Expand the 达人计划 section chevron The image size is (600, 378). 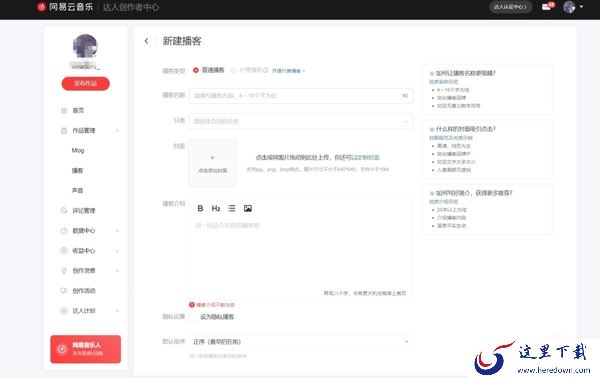[117, 311]
